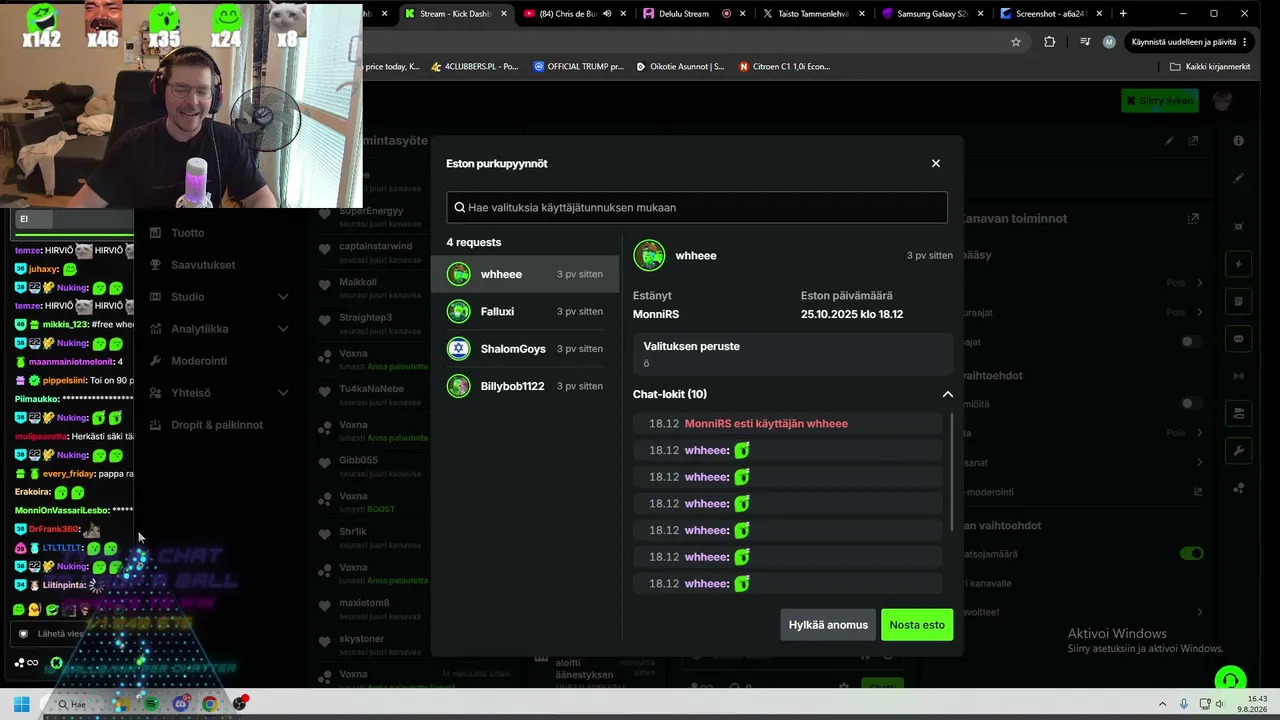Click whheee's avatar in the detail header

tap(649, 255)
